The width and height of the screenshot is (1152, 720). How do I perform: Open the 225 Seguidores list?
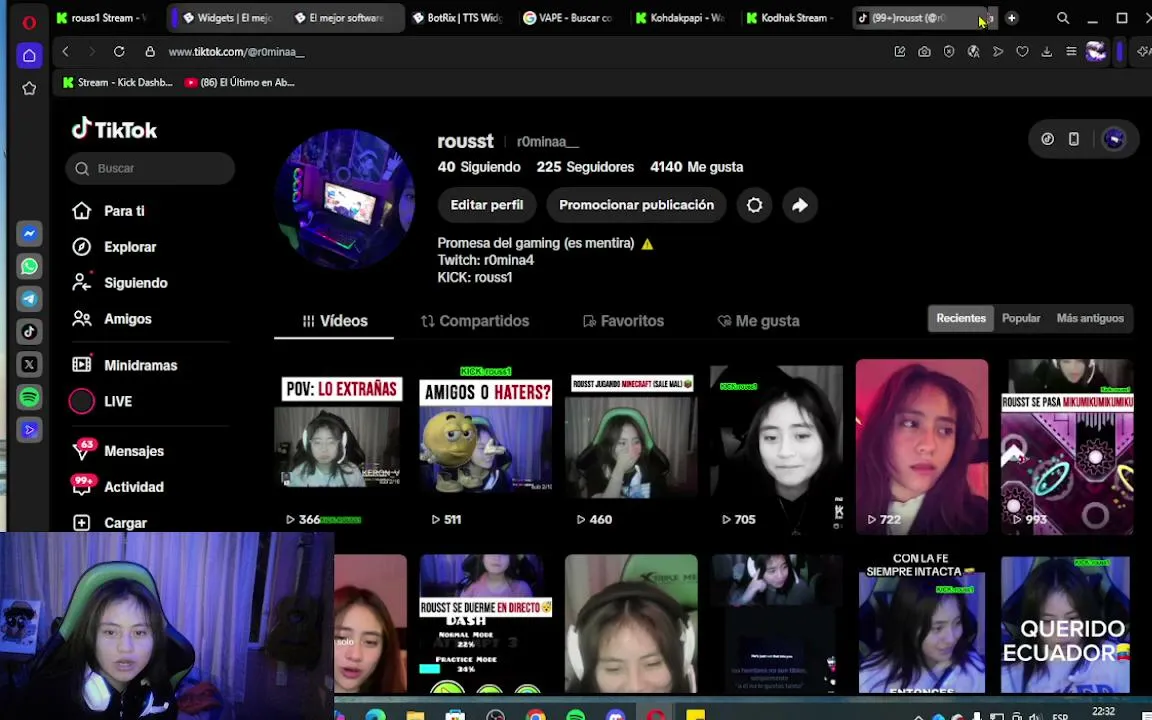coord(585,167)
